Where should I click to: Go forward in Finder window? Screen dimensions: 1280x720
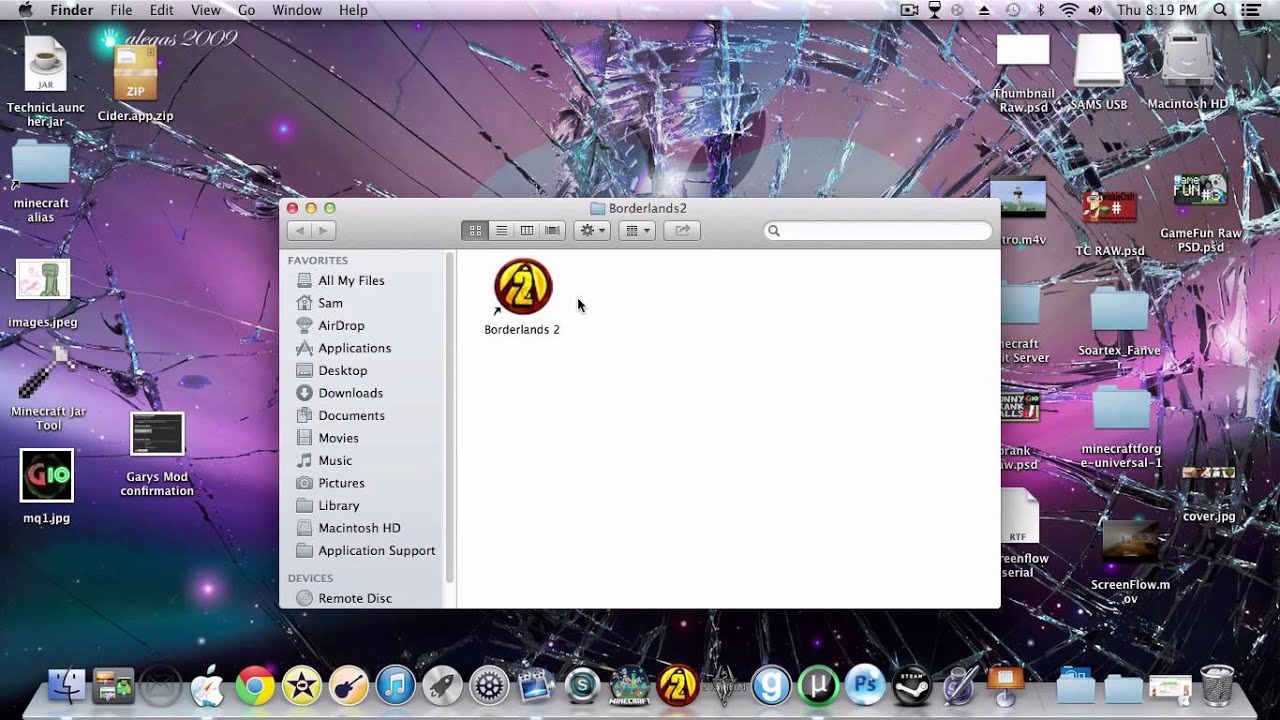point(323,231)
